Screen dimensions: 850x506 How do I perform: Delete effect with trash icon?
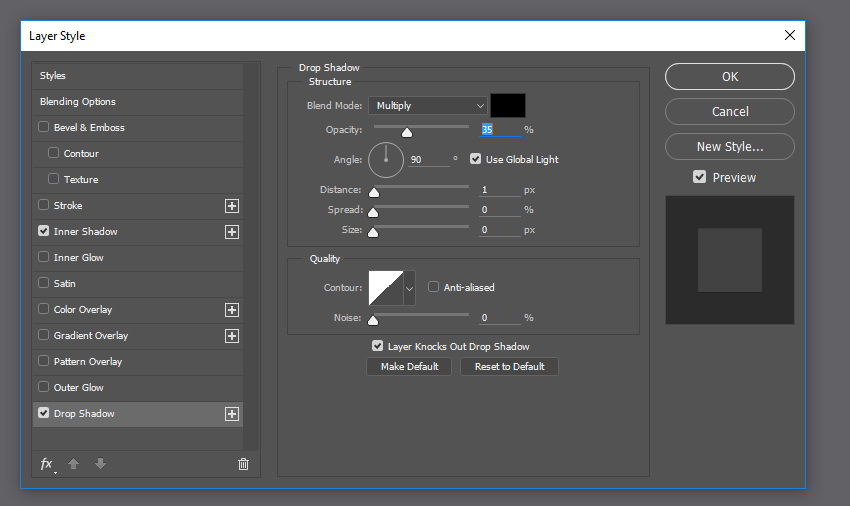pyautogui.click(x=243, y=464)
